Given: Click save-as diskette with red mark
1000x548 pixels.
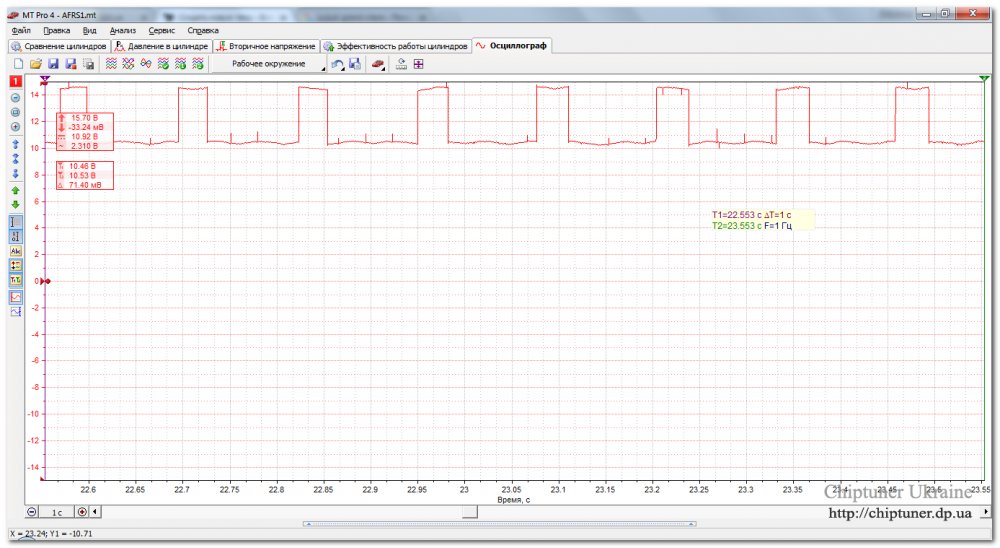Looking at the screenshot, I should point(71,64).
